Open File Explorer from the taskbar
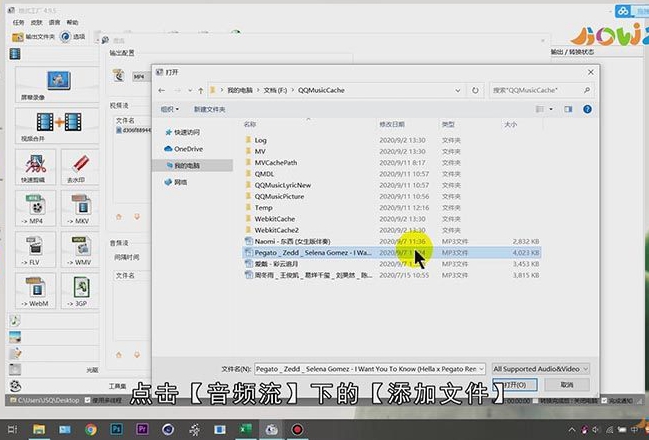The width and height of the screenshot is (649, 440). point(39,429)
